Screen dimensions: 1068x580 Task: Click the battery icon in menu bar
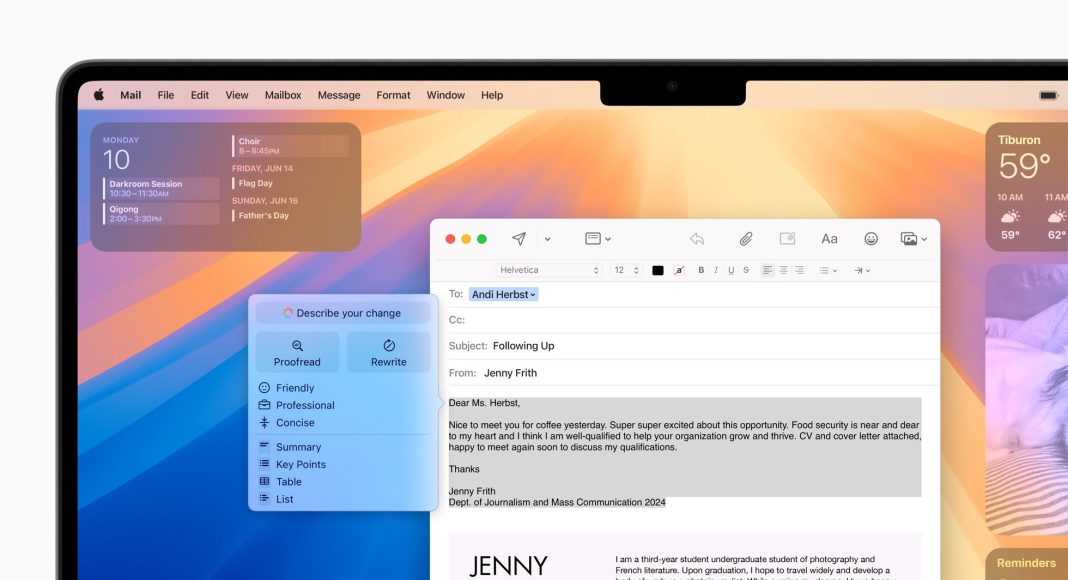(1048, 95)
